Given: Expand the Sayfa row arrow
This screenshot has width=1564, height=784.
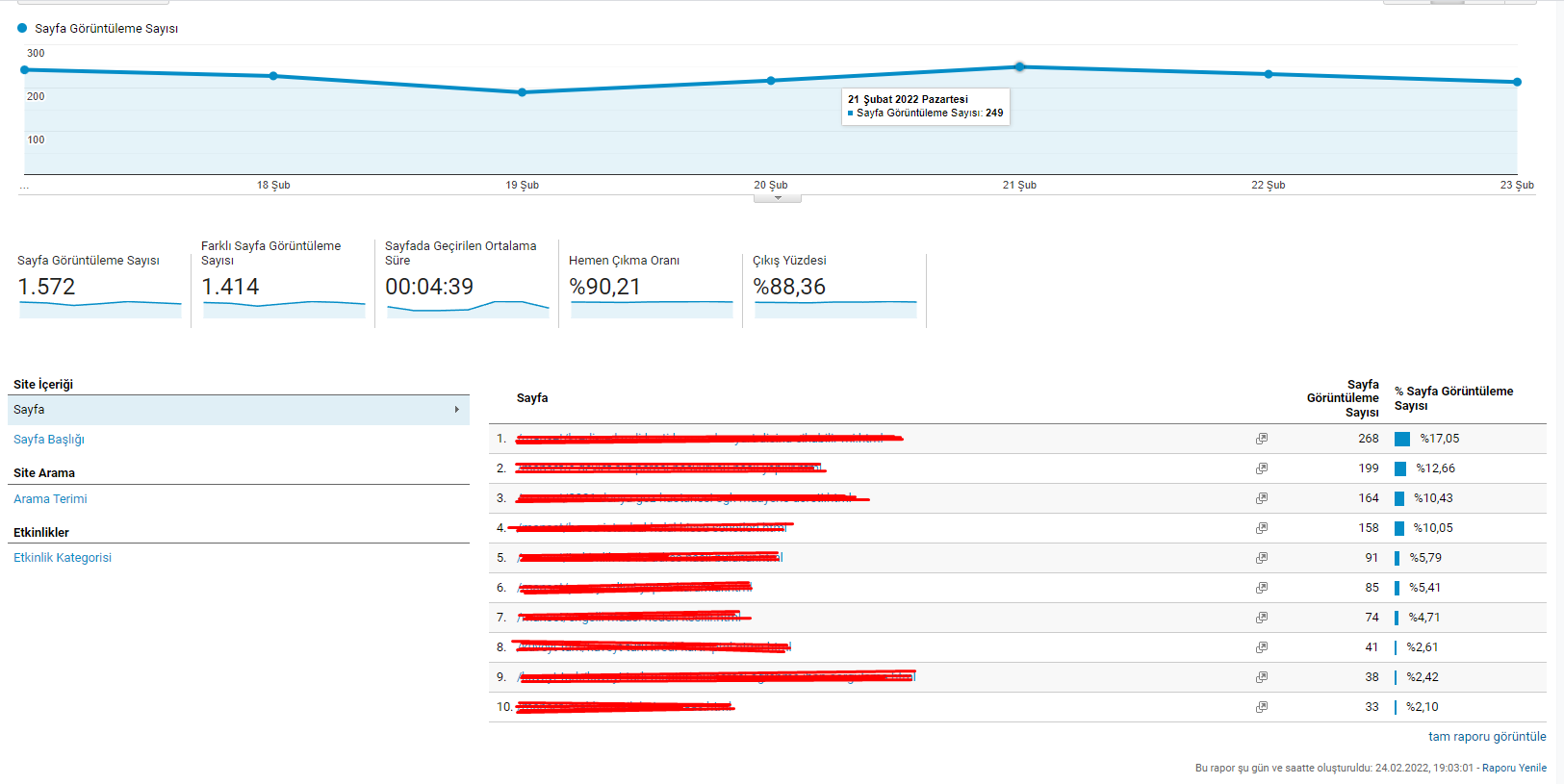Looking at the screenshot, I should 456,410.
